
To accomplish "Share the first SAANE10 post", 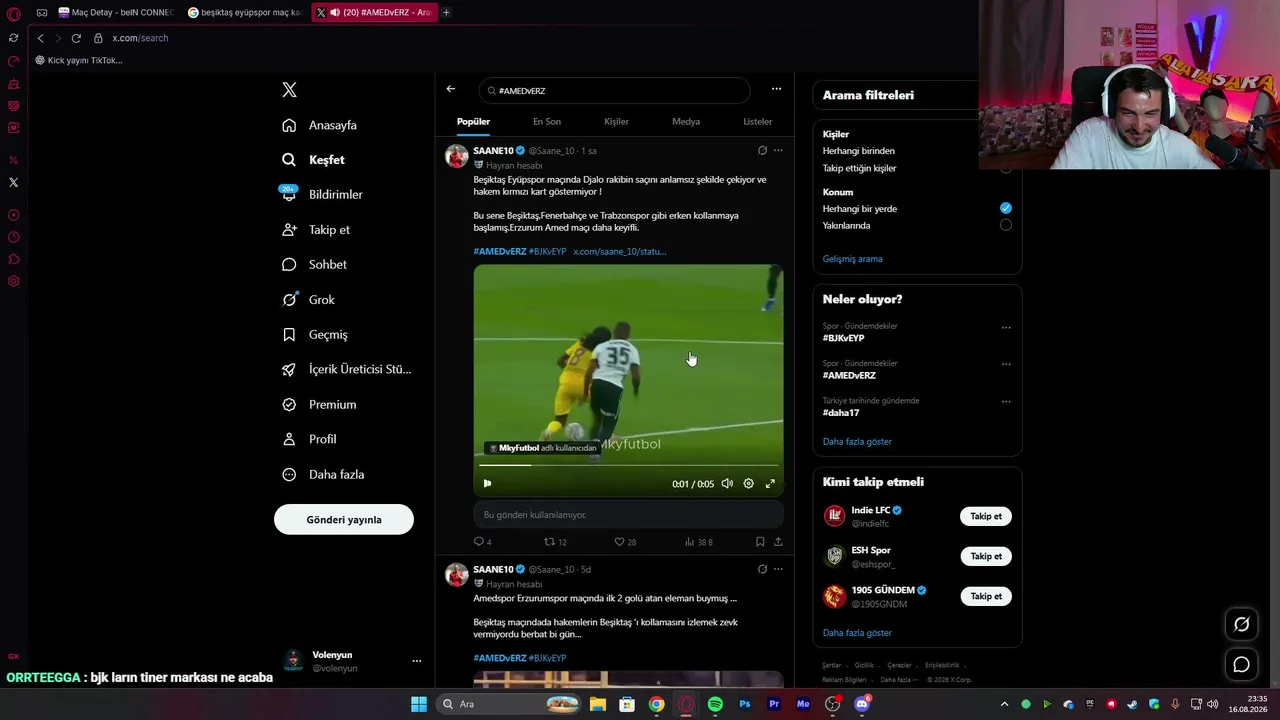I will pos(778,542).
